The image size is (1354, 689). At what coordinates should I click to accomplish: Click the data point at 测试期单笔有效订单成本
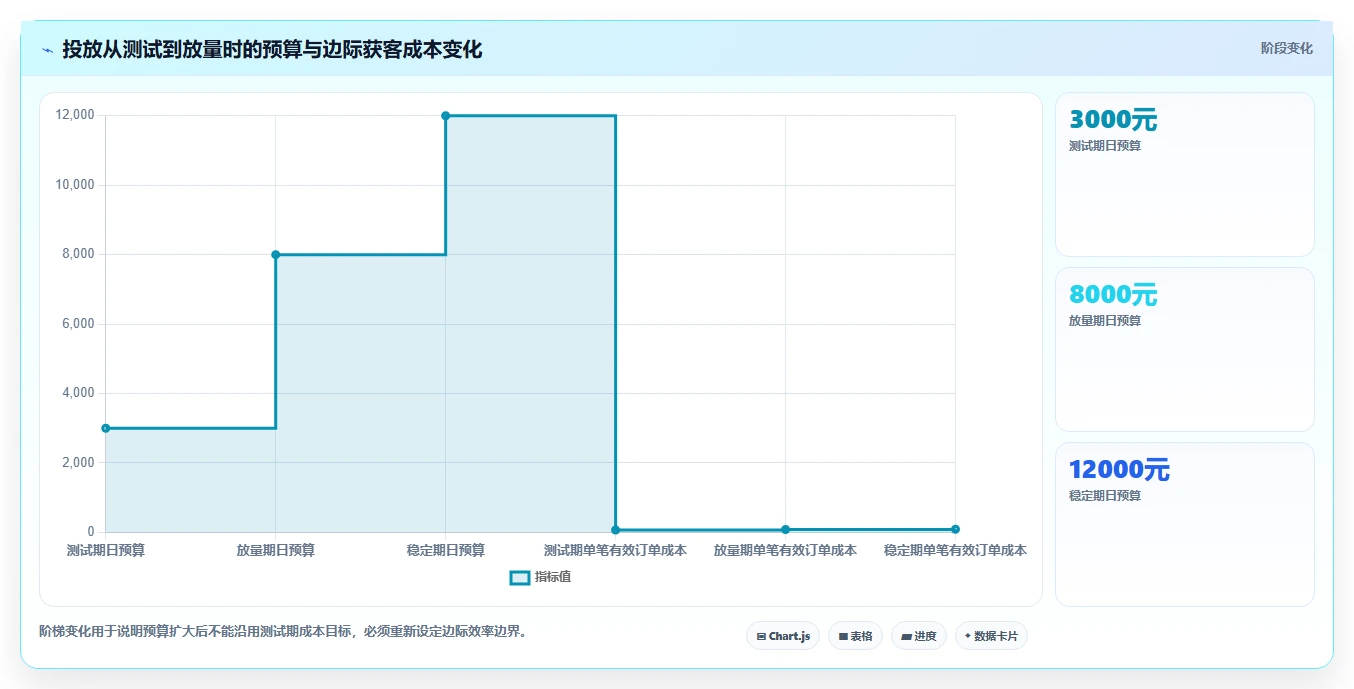click(615, 530)
